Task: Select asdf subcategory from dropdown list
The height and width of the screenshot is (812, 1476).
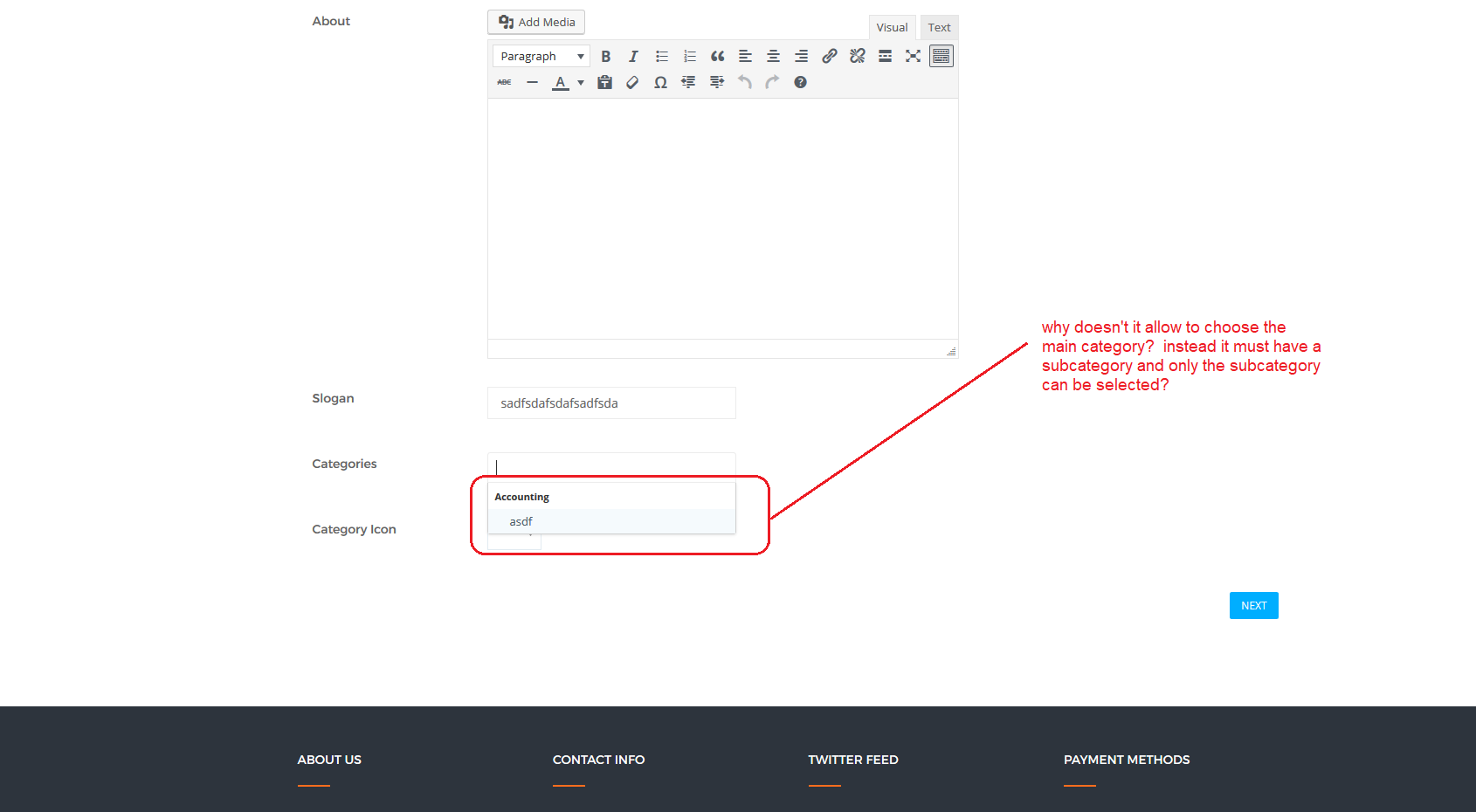Action: coord(521,521)
